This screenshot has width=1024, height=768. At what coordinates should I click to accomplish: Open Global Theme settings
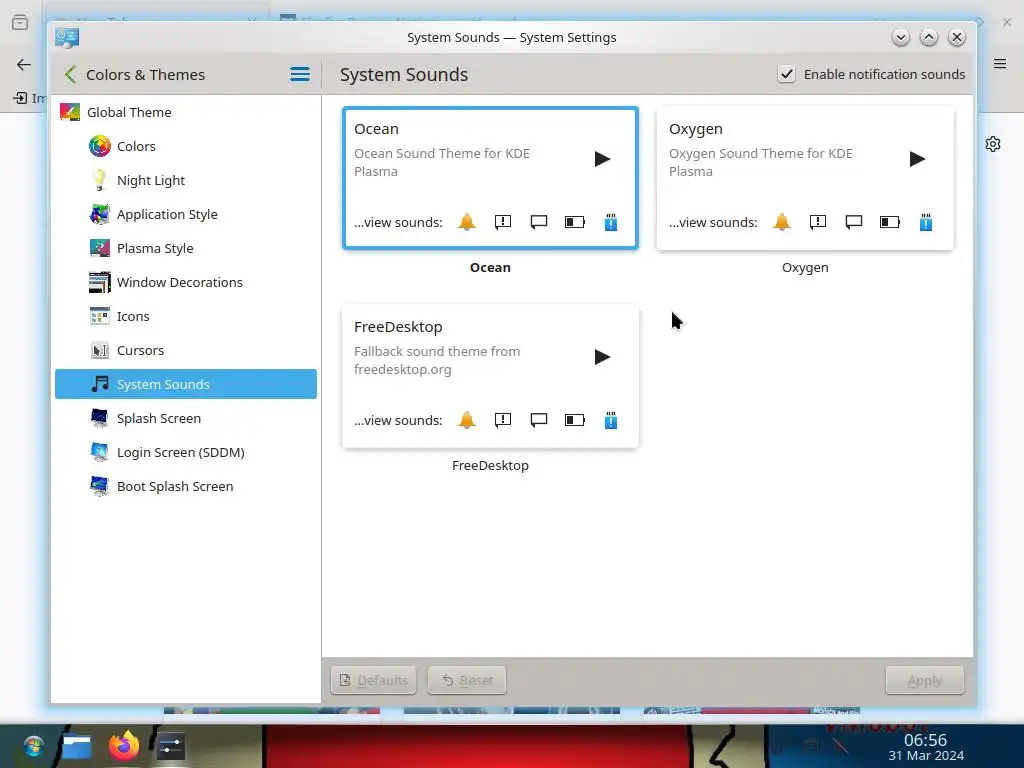185,112
